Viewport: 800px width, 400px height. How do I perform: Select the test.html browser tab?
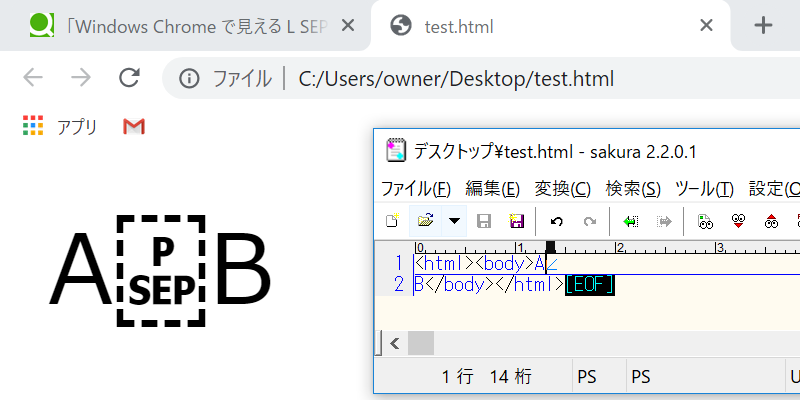point(551,26)
